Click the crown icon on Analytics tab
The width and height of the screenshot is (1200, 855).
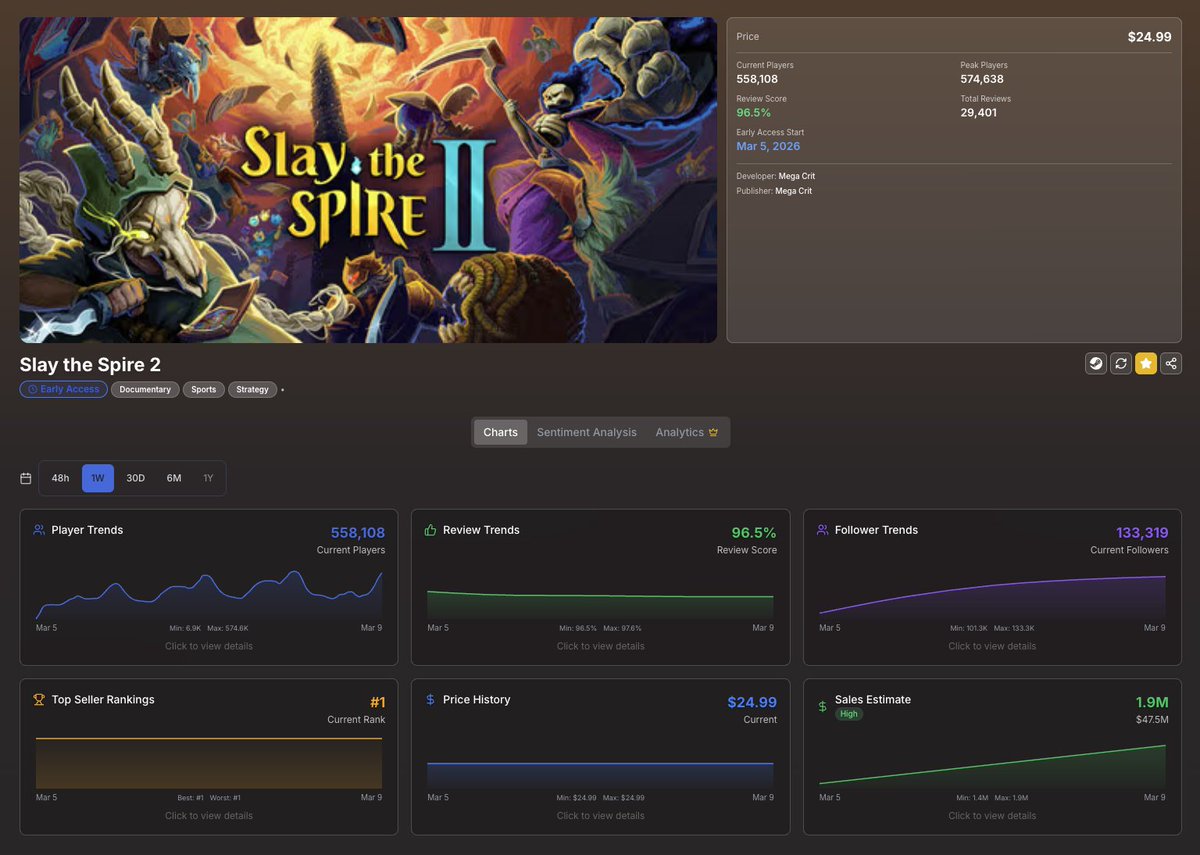click(713, 433)
